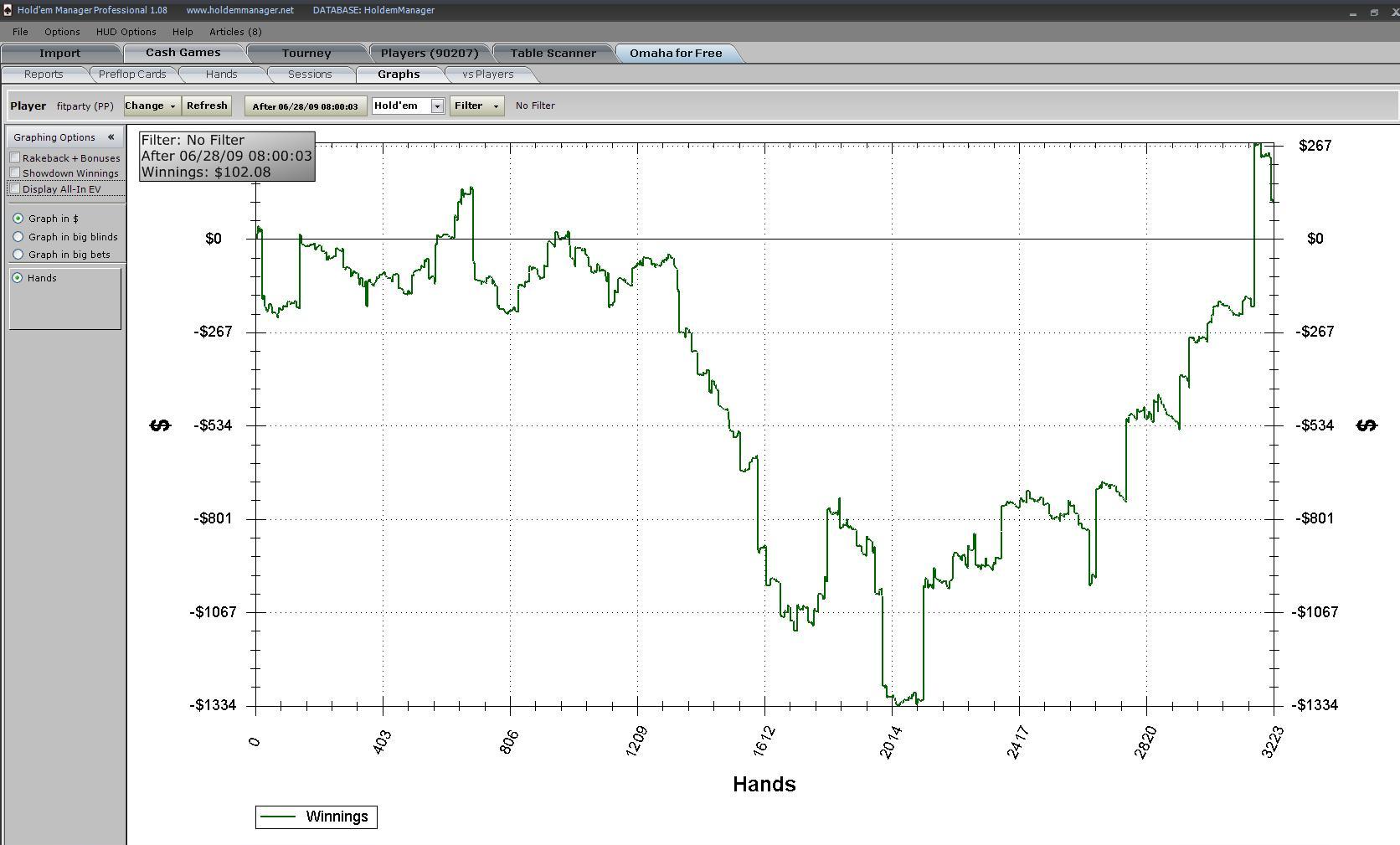Click the player name fitparty (PP)
The width and height of the screenshot is (1400, 845).
(85, 106)
